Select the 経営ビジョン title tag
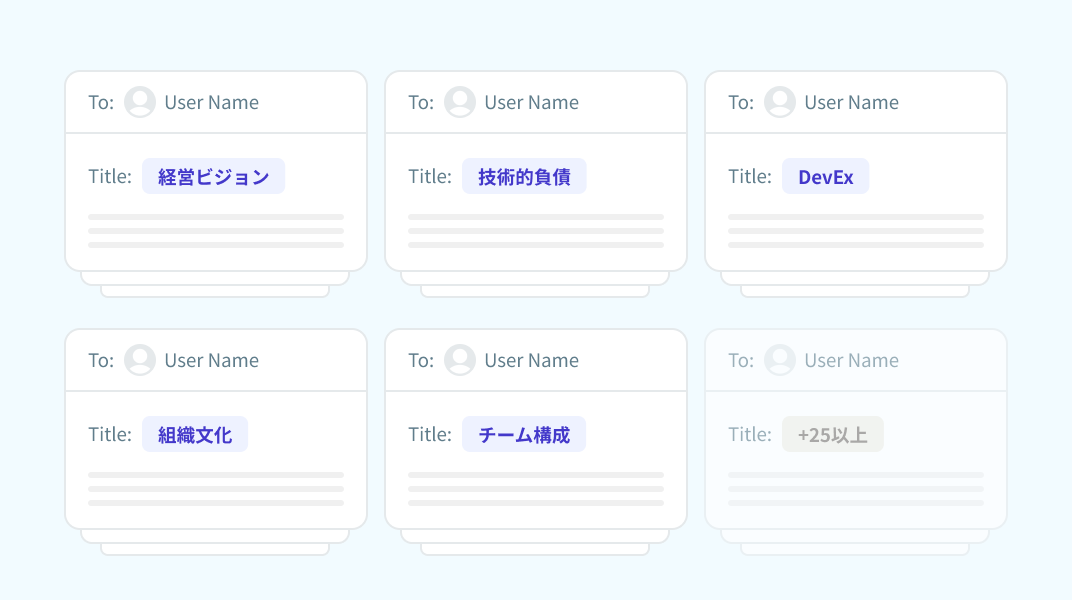Screen dimensions: 1072x600 pos(213,176)
